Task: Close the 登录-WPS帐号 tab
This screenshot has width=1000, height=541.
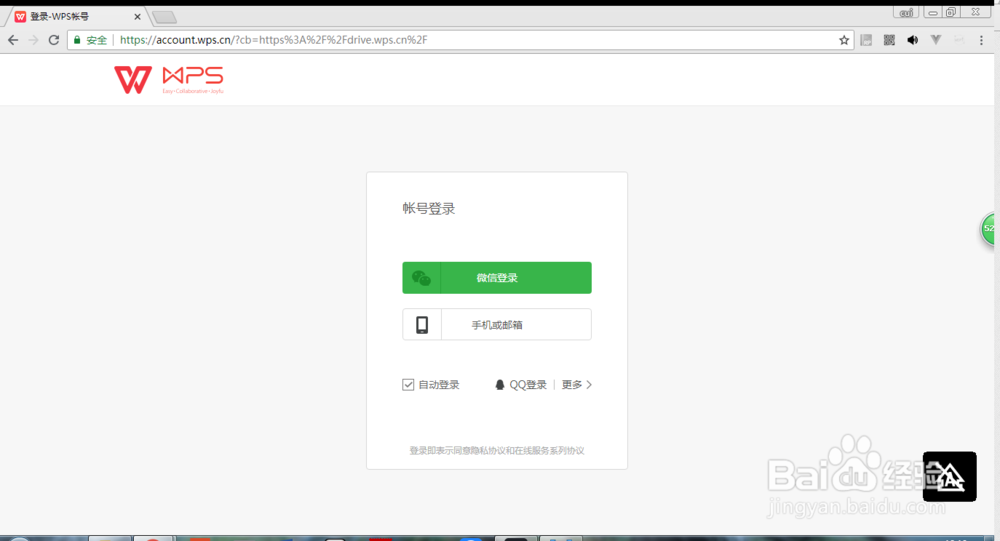Action: coord(137,17)
